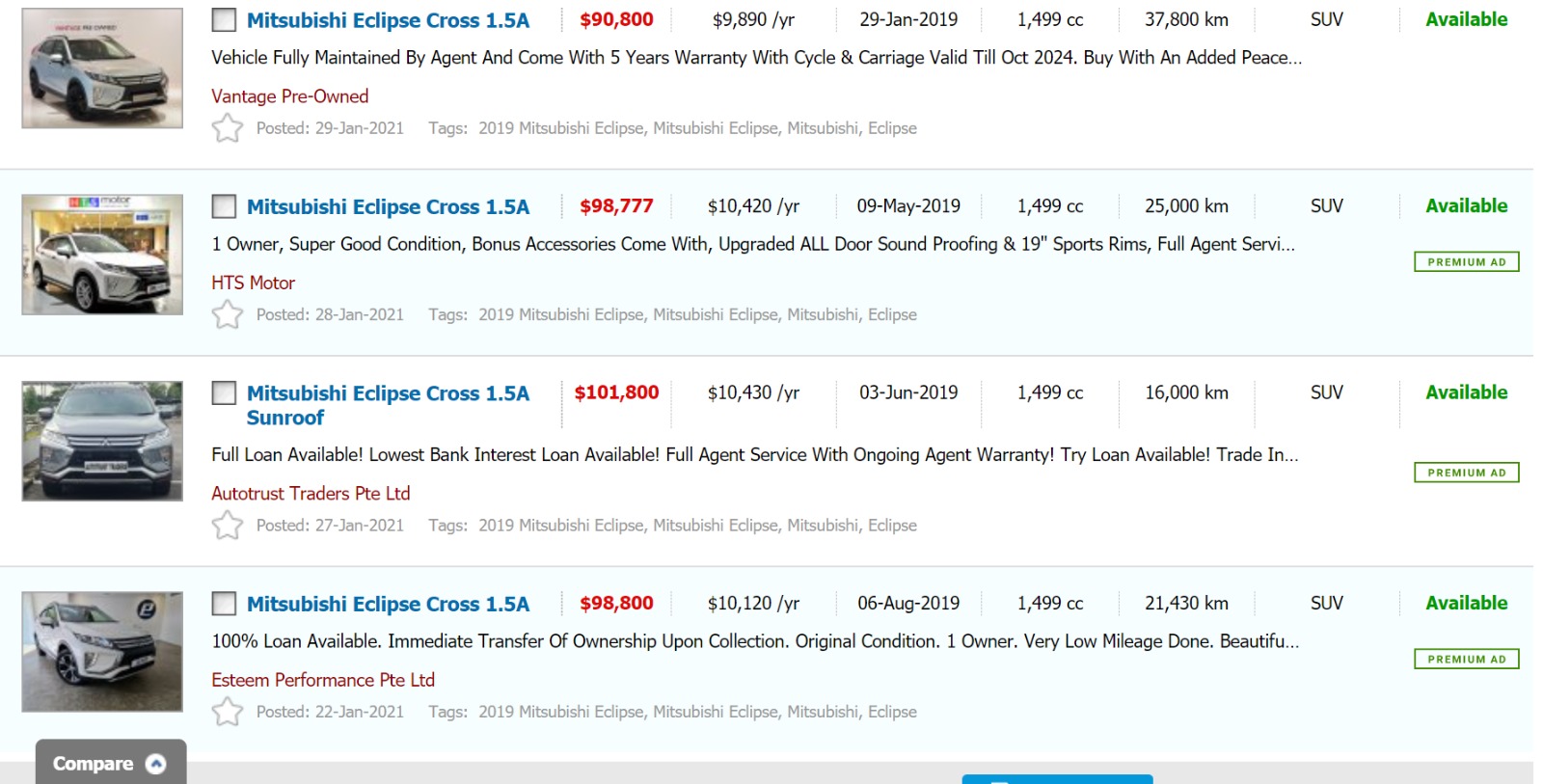The height and width of the screenshot is (784, 1543).
Task: Visit Vantage Pre-Owned dealer page
Action: [289, 96]
